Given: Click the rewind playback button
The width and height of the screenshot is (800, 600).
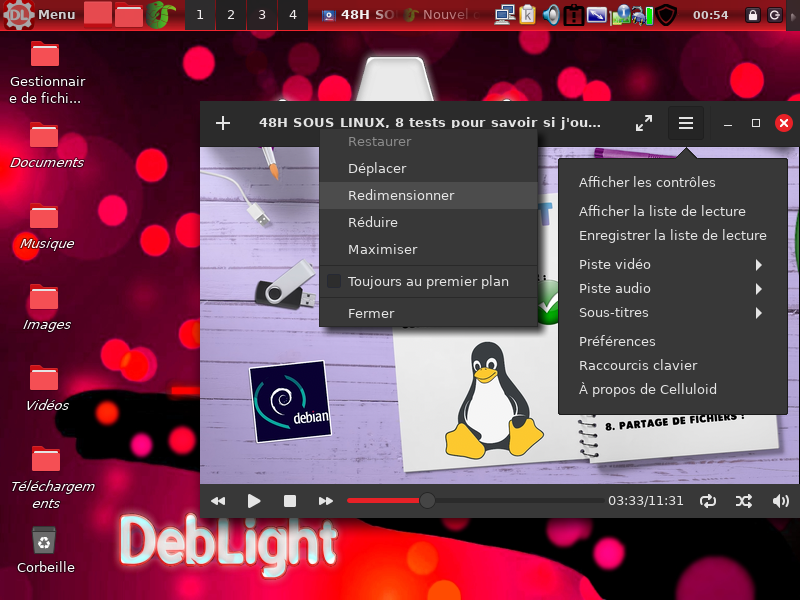Looking at the screenshot, I should click(218, 501).
